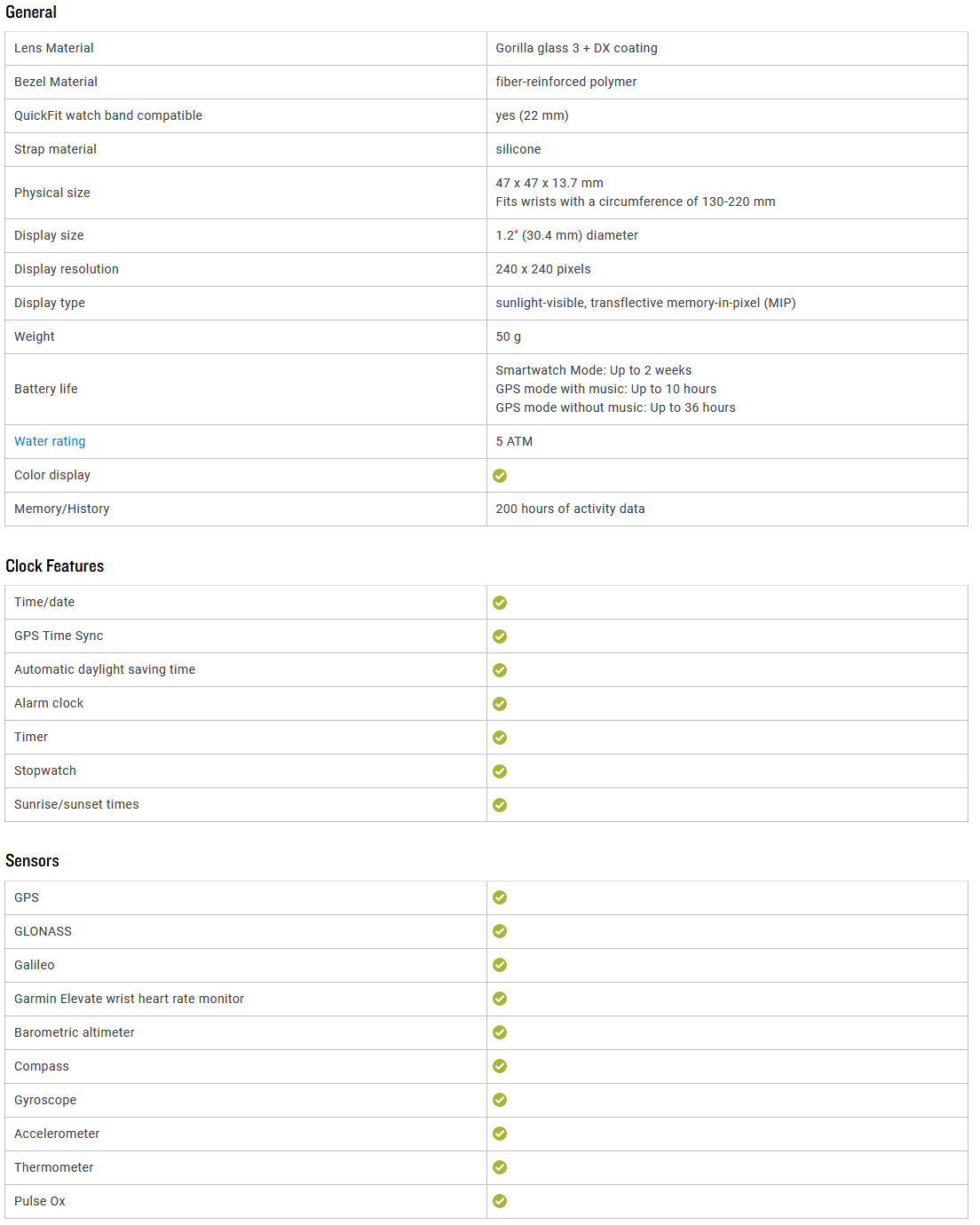Click the Barometric altimeter checkmark icon

pyautogui.click(x=500, y=1032)
